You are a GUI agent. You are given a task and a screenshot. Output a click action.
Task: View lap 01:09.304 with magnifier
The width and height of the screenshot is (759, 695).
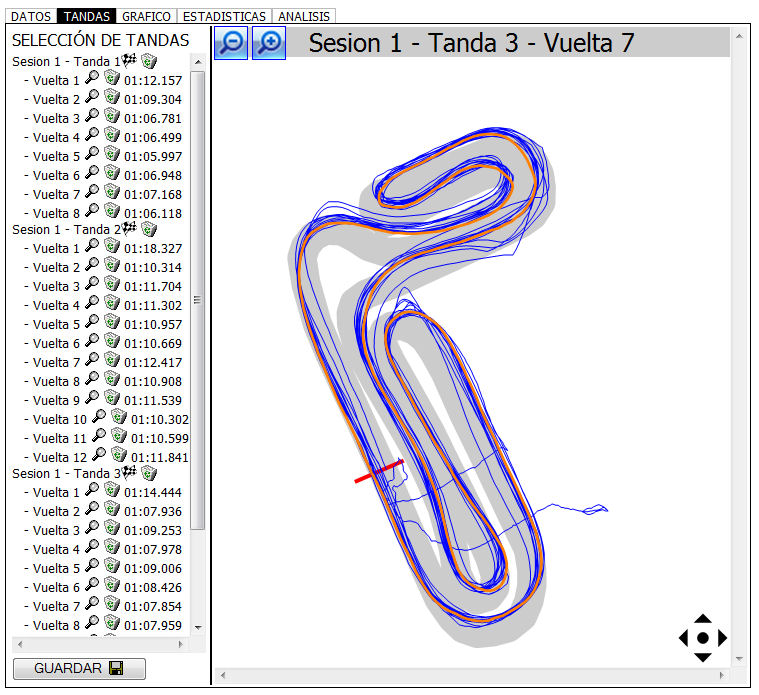coord(92,97)
